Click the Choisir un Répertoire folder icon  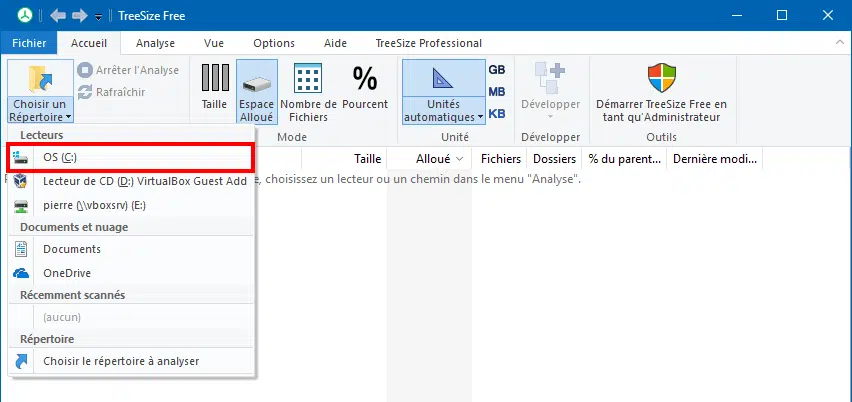click(41, 78)
